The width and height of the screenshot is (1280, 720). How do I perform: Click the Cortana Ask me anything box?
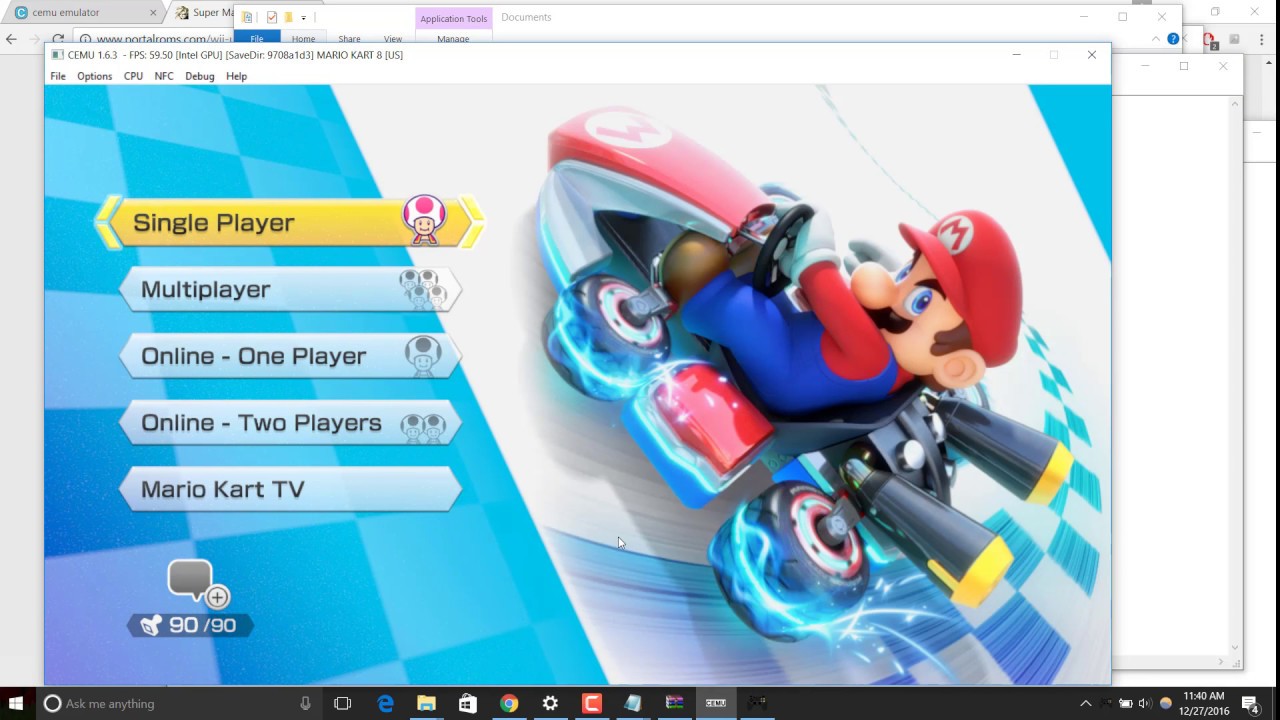tap(178, 703)
